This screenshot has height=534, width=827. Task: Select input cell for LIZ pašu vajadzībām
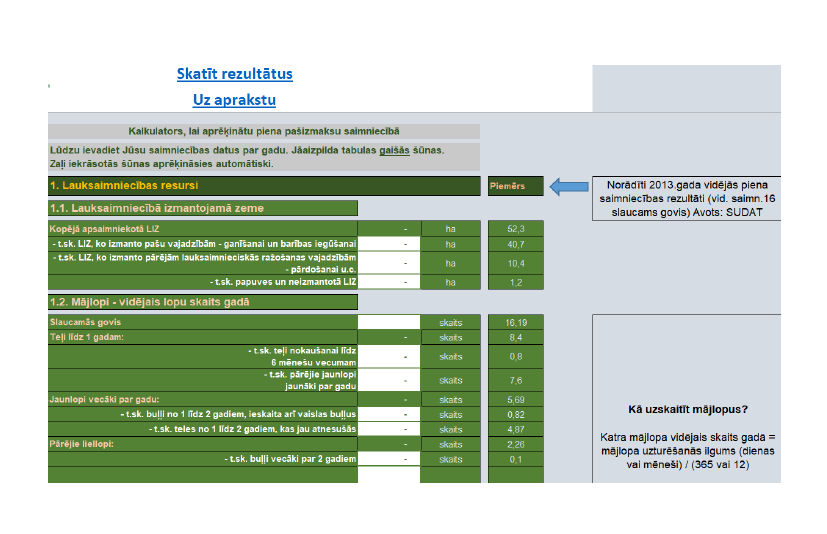[389, 244]
